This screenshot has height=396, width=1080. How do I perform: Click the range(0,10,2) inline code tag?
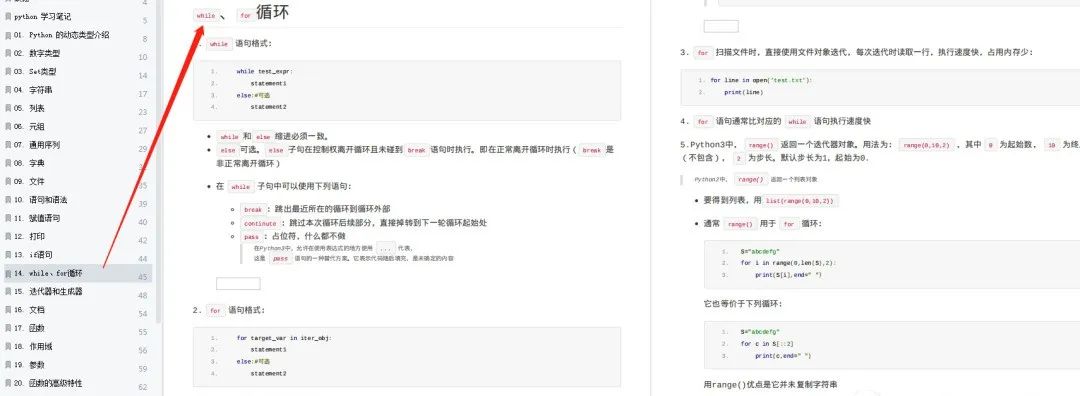[x=926, y=145]
